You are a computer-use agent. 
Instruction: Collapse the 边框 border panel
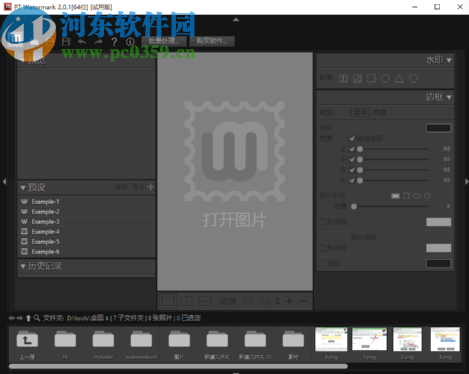[449, 97]
